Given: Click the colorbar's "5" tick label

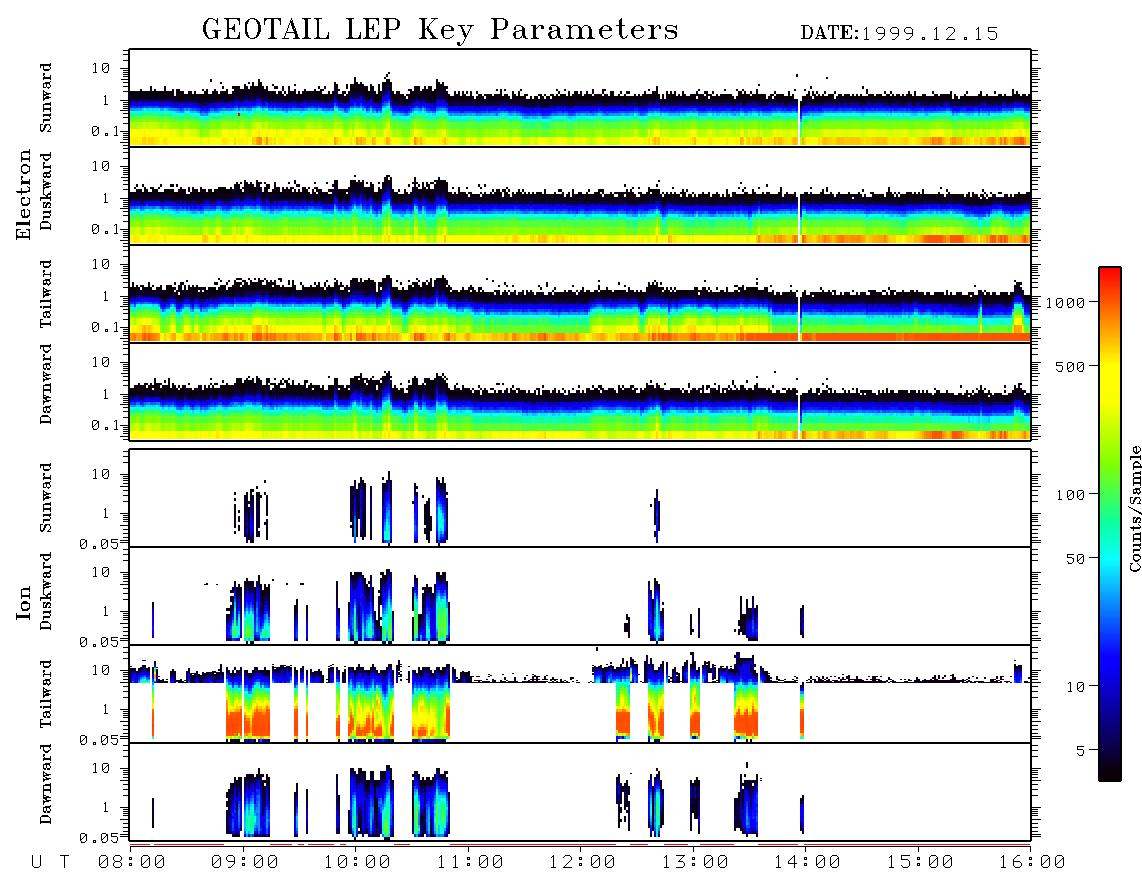Looking at the screenshot, I should click(x=1080, y=751).
